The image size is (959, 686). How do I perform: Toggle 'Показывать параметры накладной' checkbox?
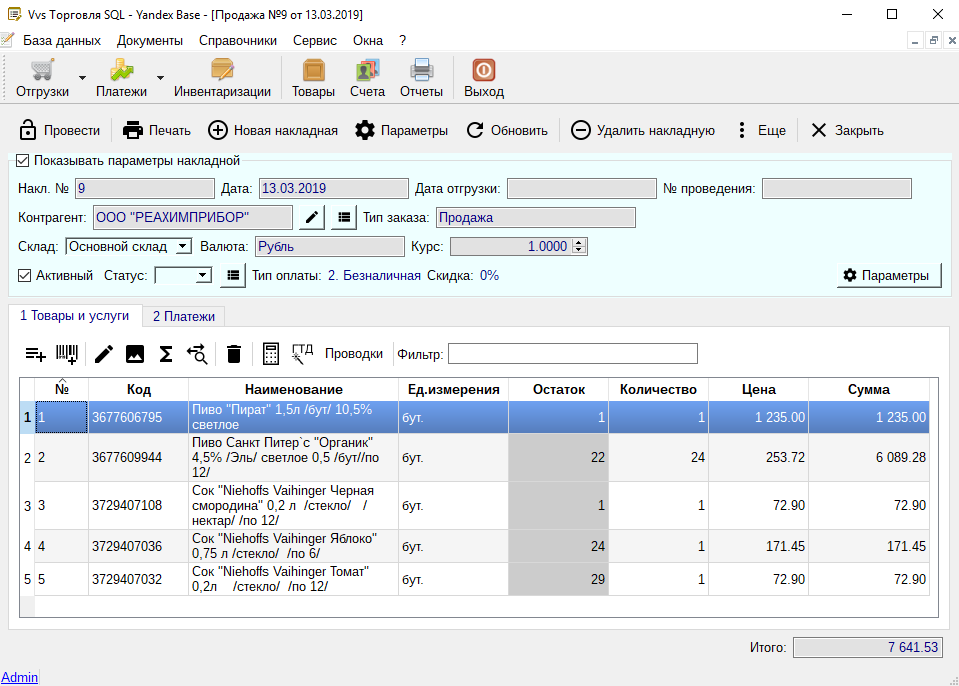click(x=23, y=160)
